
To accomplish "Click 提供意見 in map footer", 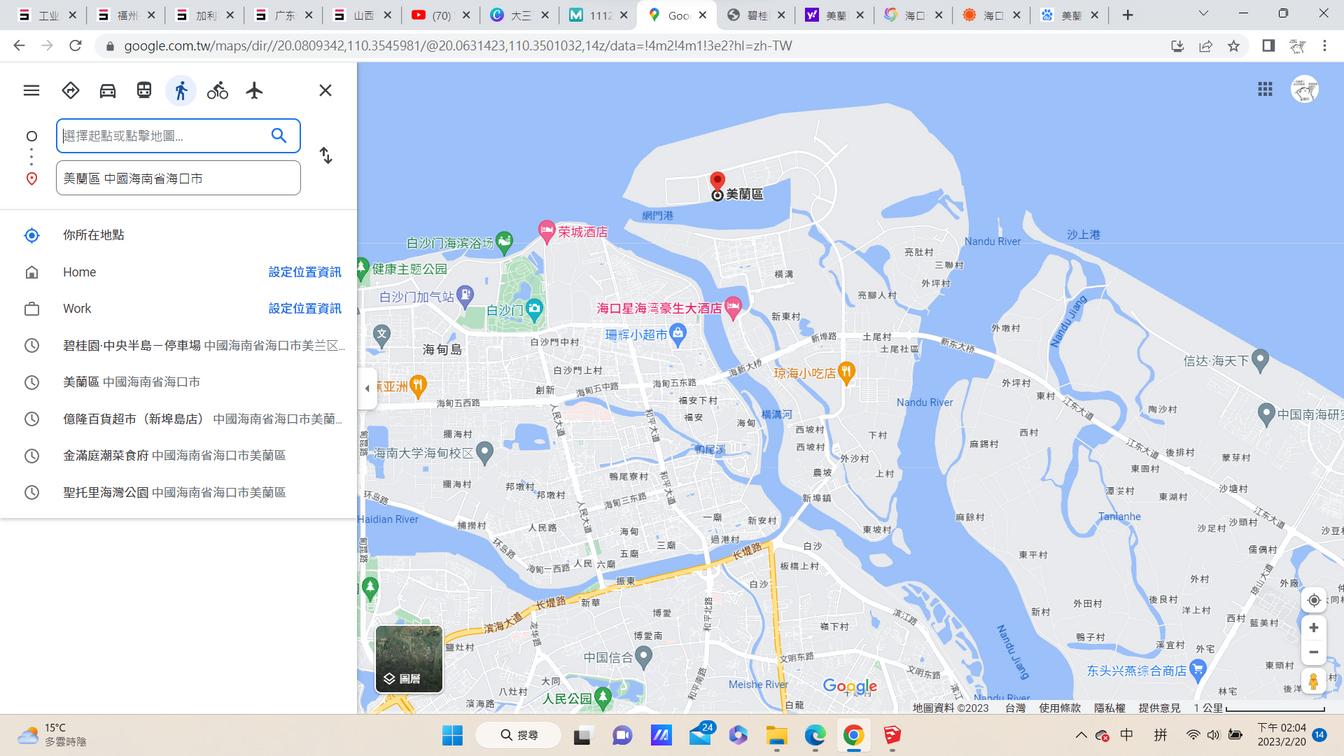I will coord(1159,708).
